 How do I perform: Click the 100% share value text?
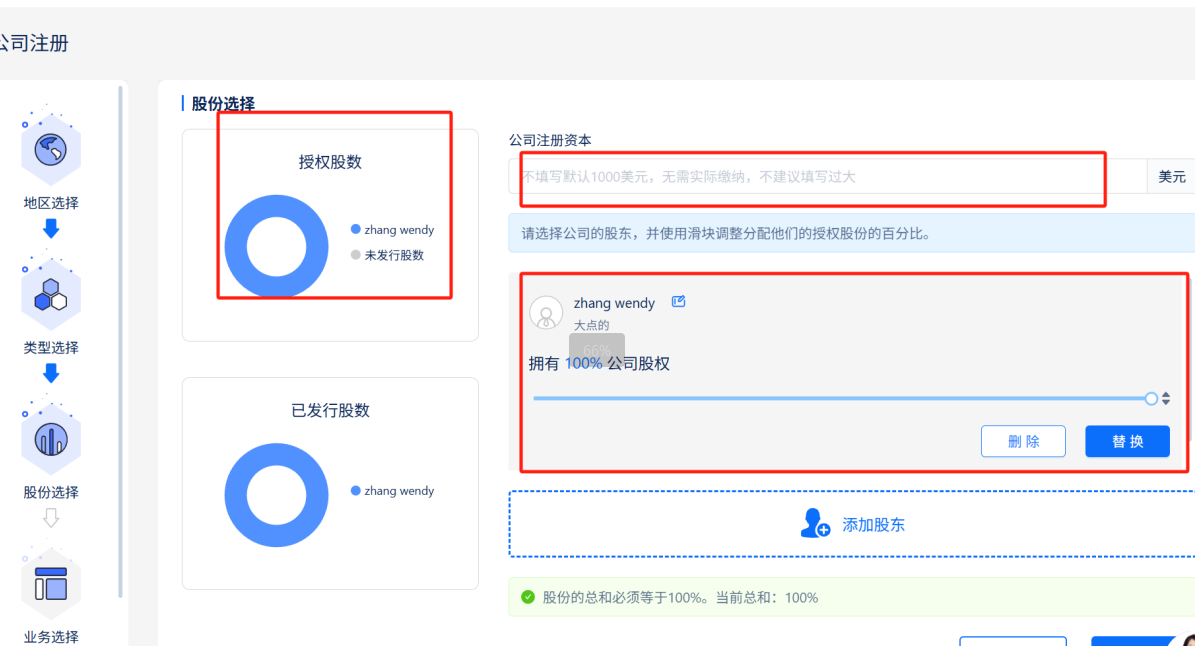583,363
